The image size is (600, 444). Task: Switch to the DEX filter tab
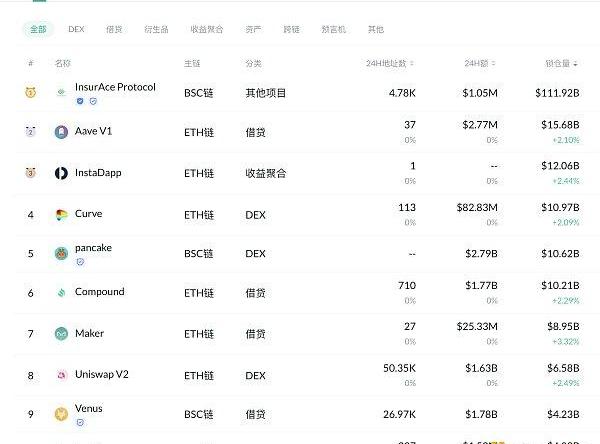pyautogui.click(x=76, y=29)
